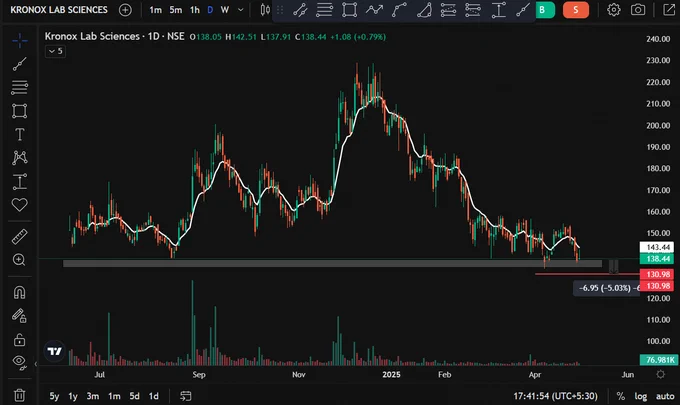The width and height of the screenshot is (680, 405).
Task: Switch to 1m timeframe in top bar
Action: pyautogui.click(x=155, y=10)
